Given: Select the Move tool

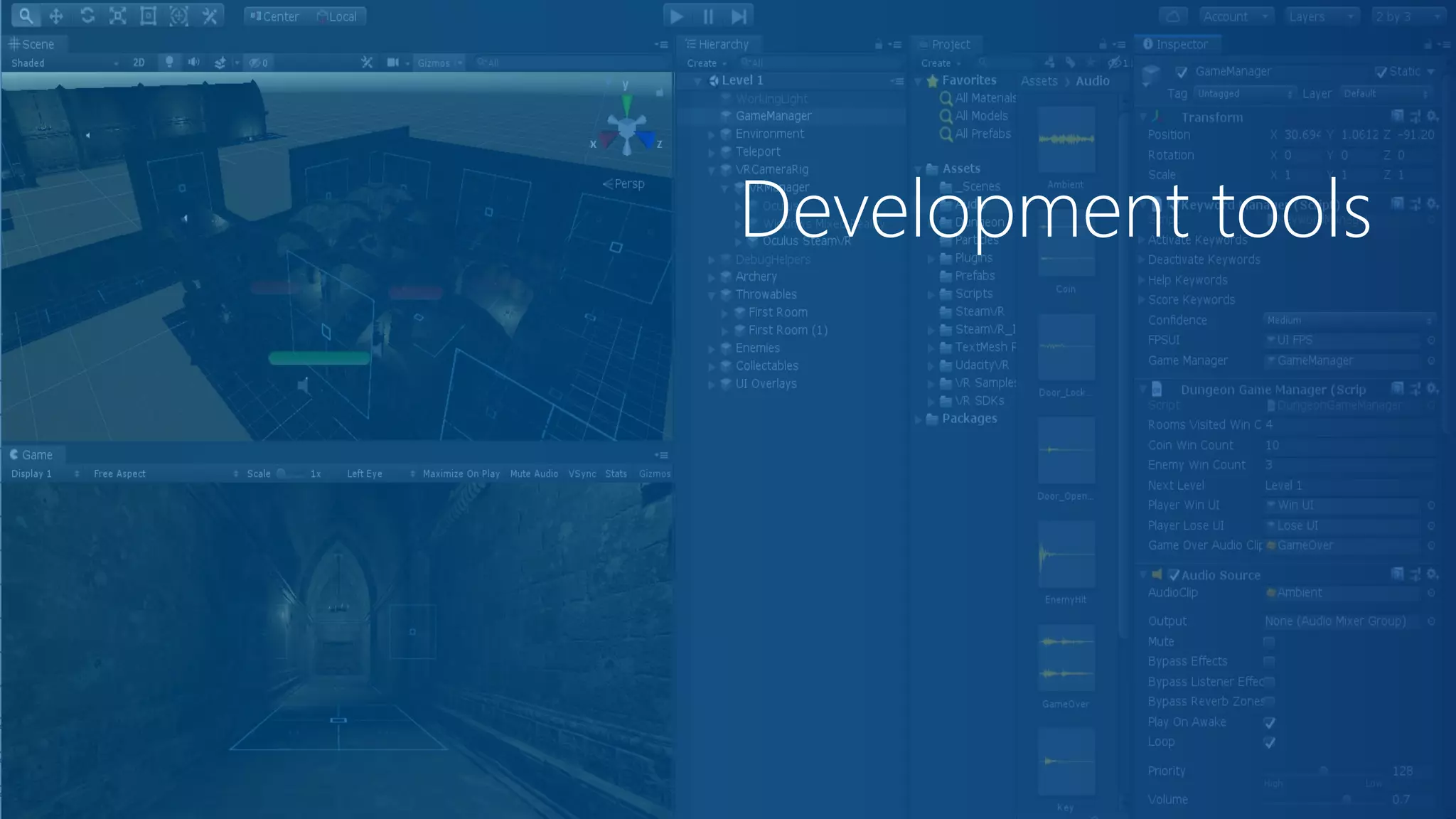Looking at the screenshot, I should point(56,16).
